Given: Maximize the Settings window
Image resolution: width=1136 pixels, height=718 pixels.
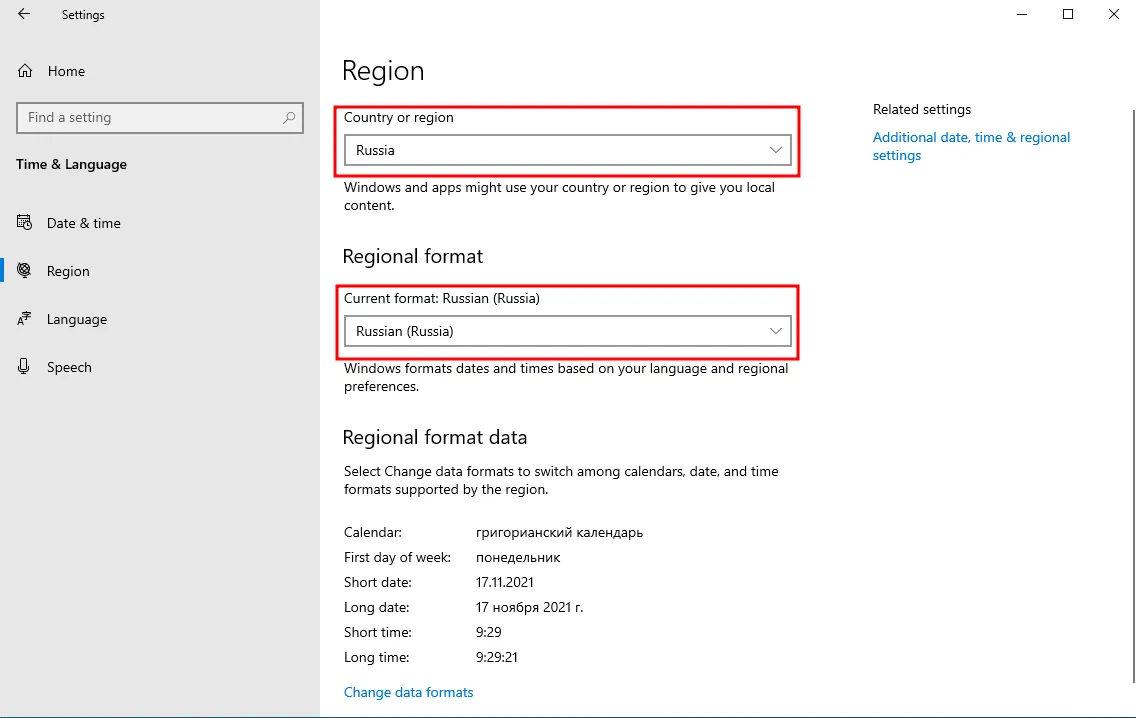Looking at the screenshot, I should (x=1068, y=15).
